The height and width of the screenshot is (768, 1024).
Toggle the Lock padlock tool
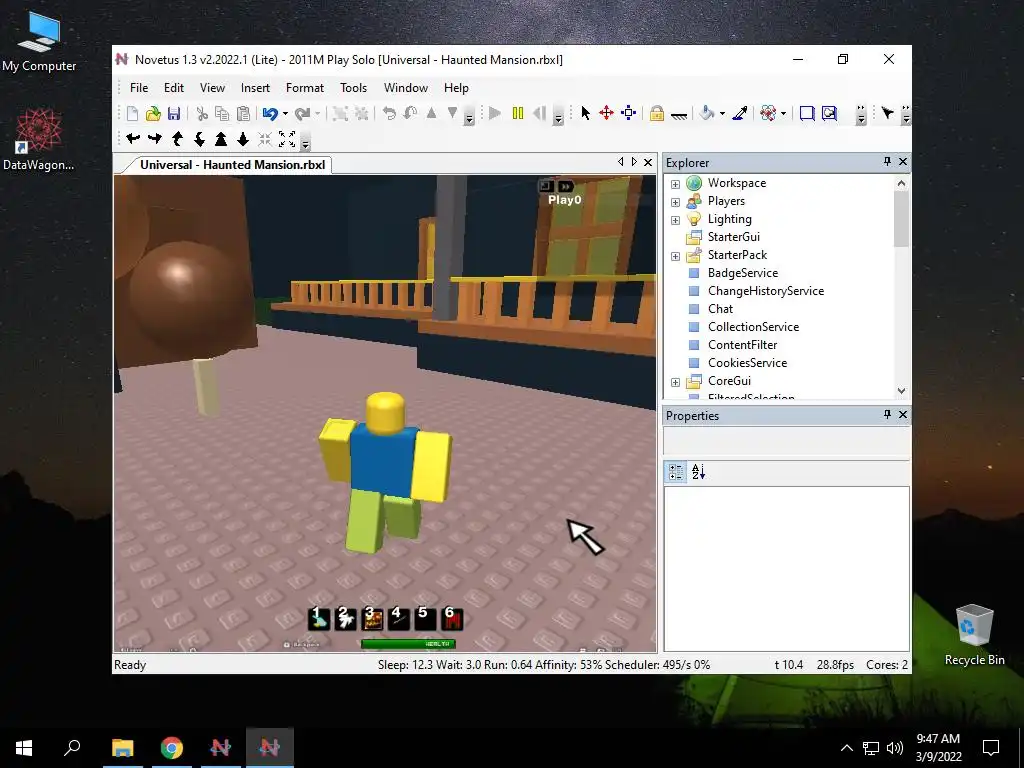(x=656, y=114)
